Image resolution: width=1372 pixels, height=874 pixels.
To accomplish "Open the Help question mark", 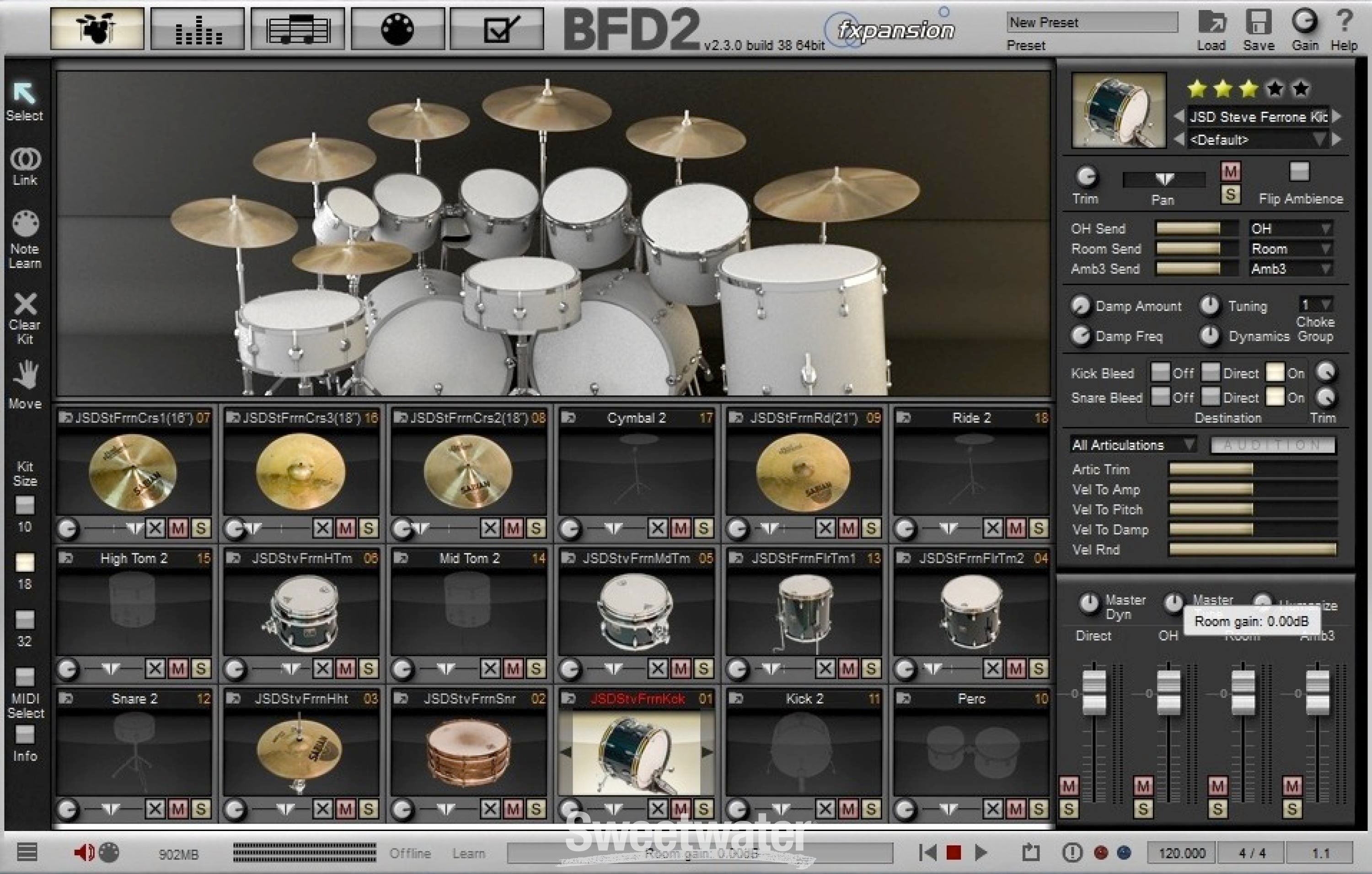I will tap(1344, 22).
